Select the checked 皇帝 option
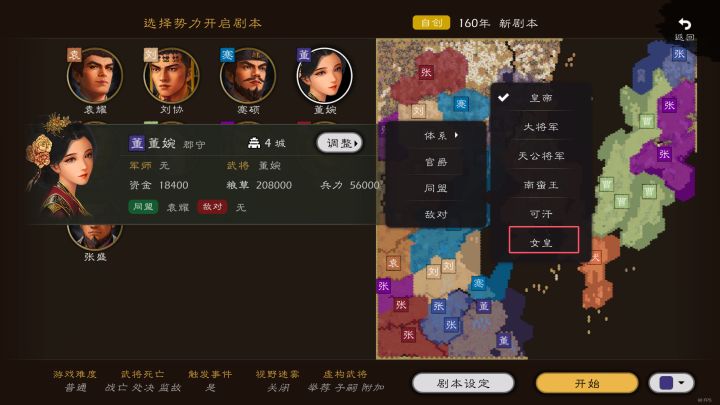 pyautogui.click(x=540, y=98)
